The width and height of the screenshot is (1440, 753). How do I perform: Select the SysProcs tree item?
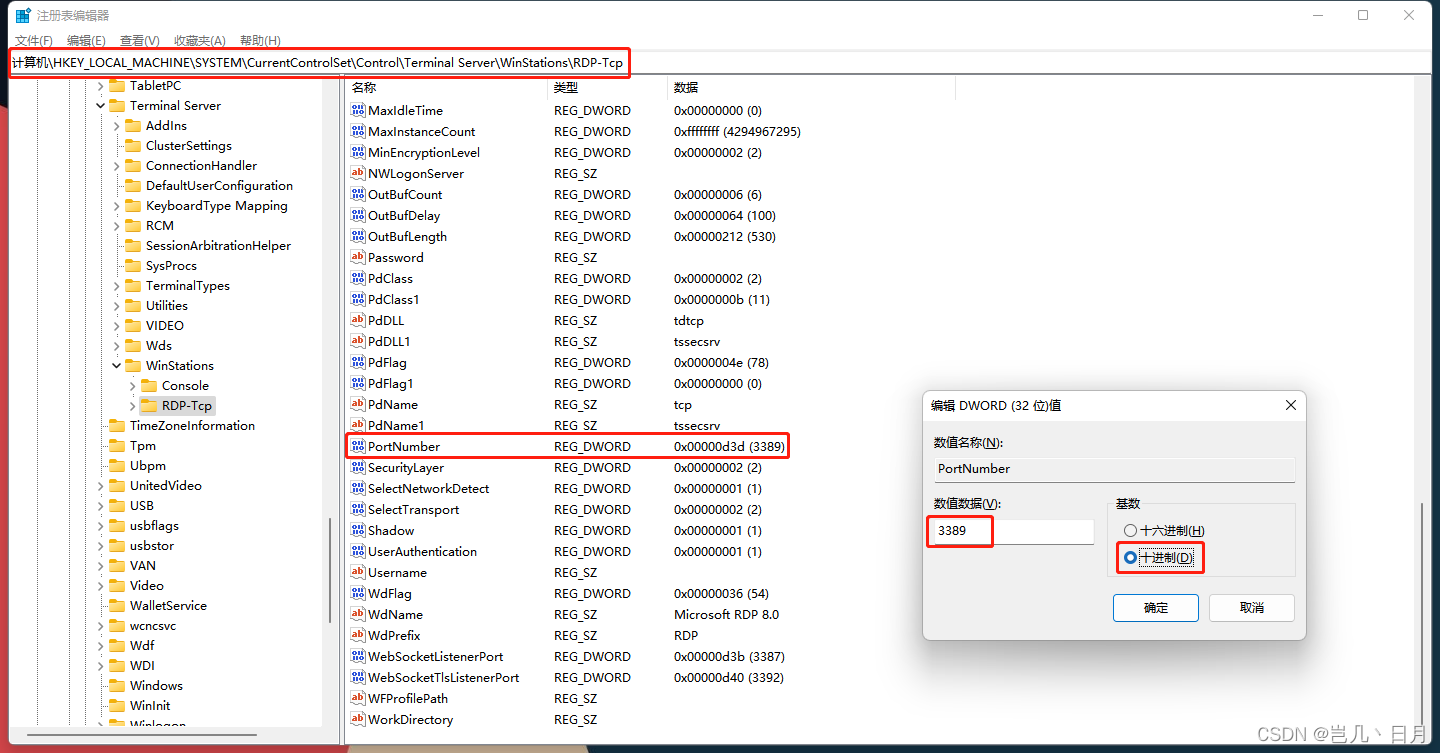point(171,265)
